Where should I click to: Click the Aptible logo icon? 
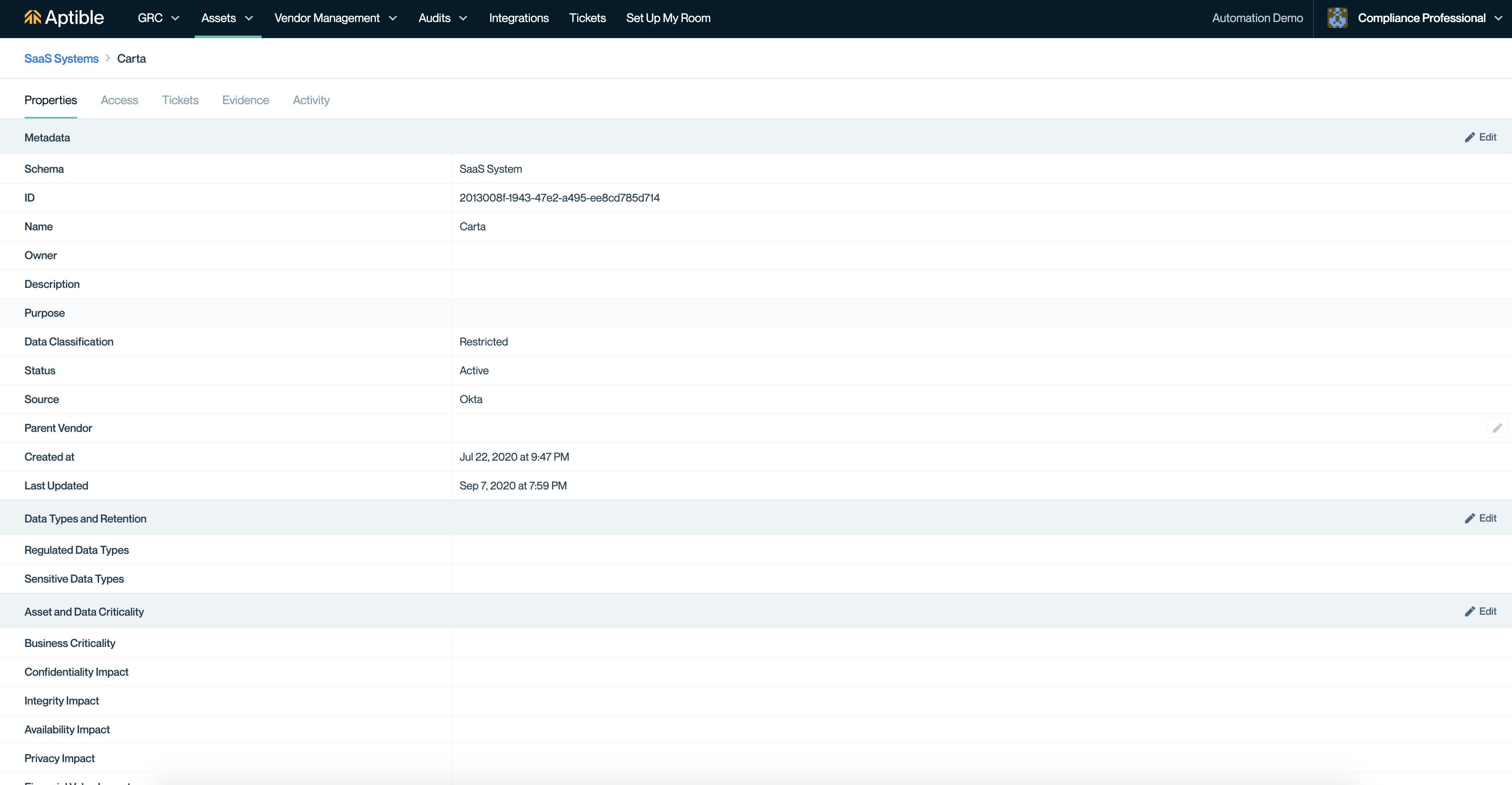32,18
